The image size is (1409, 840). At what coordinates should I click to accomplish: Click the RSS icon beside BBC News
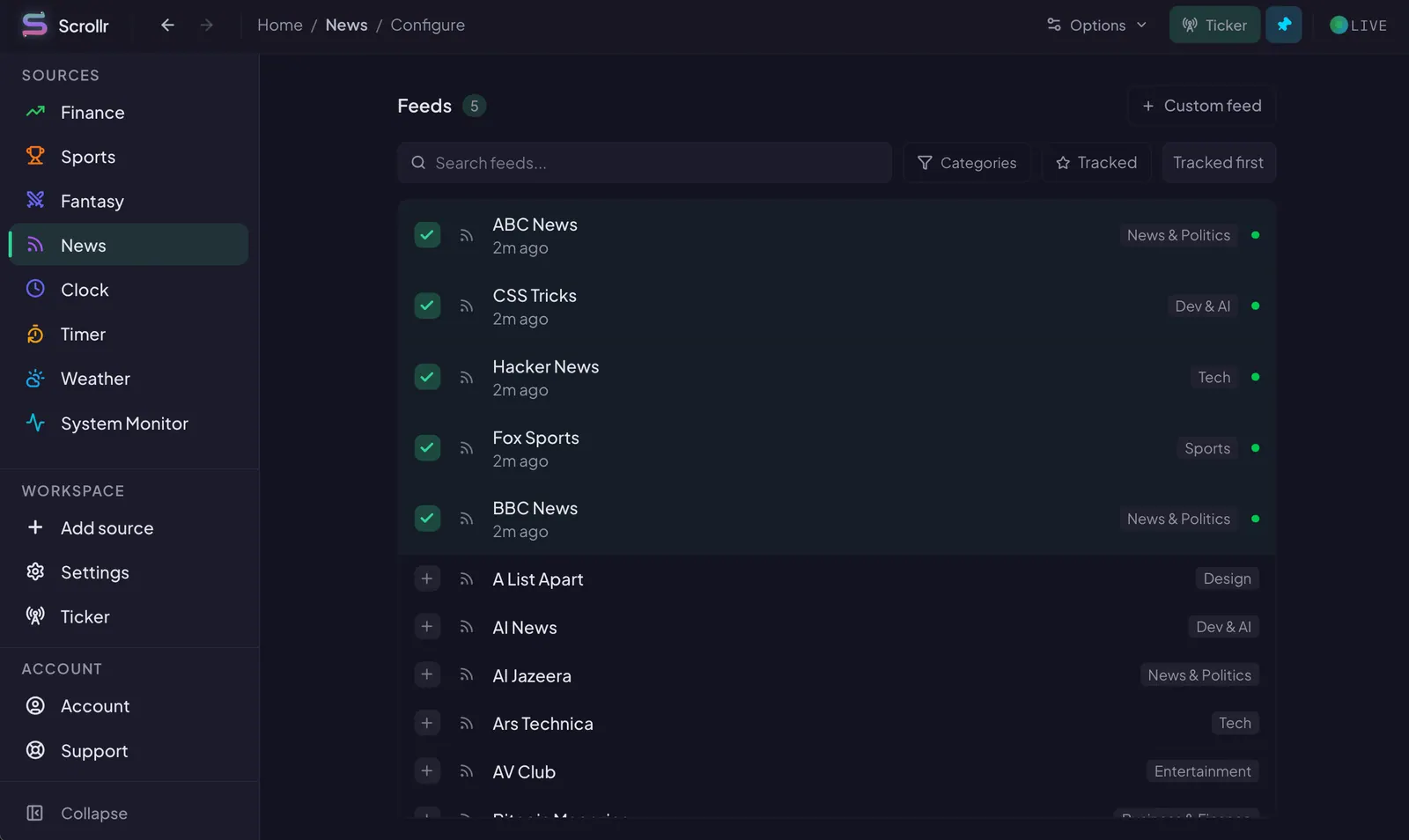[x=467, y=519]
